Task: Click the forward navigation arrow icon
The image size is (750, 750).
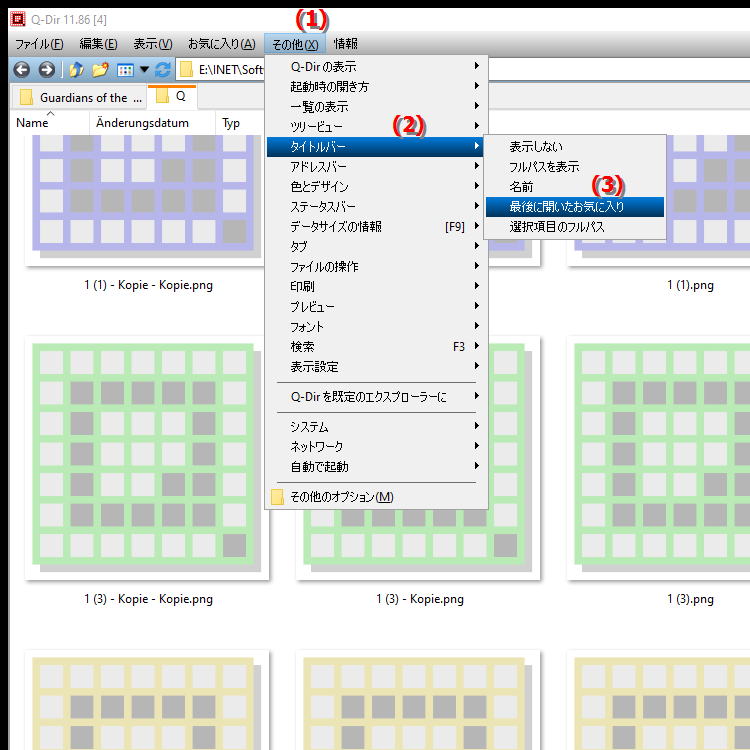Action: pos(46,70)
